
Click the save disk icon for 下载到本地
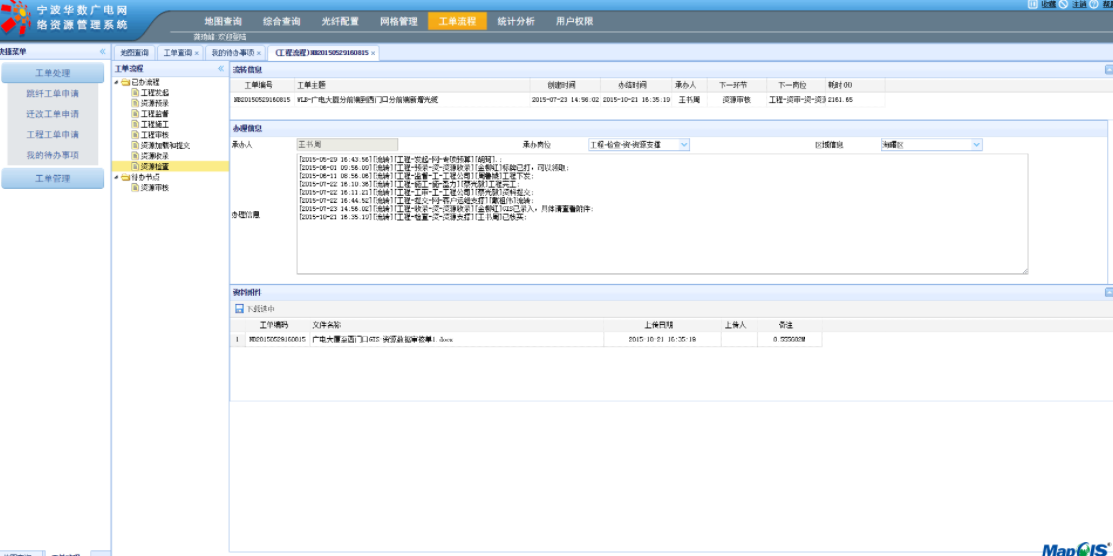click(239, 309)
